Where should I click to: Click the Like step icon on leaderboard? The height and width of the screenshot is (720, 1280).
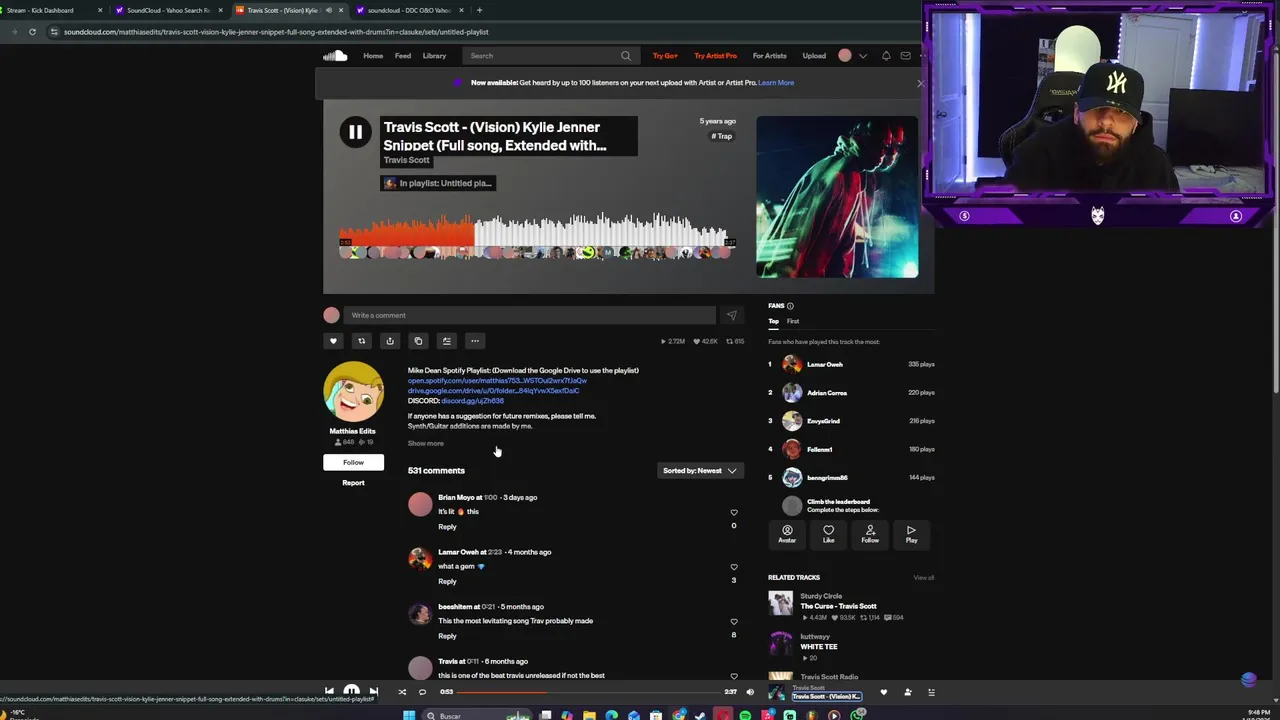click(828, 534)
